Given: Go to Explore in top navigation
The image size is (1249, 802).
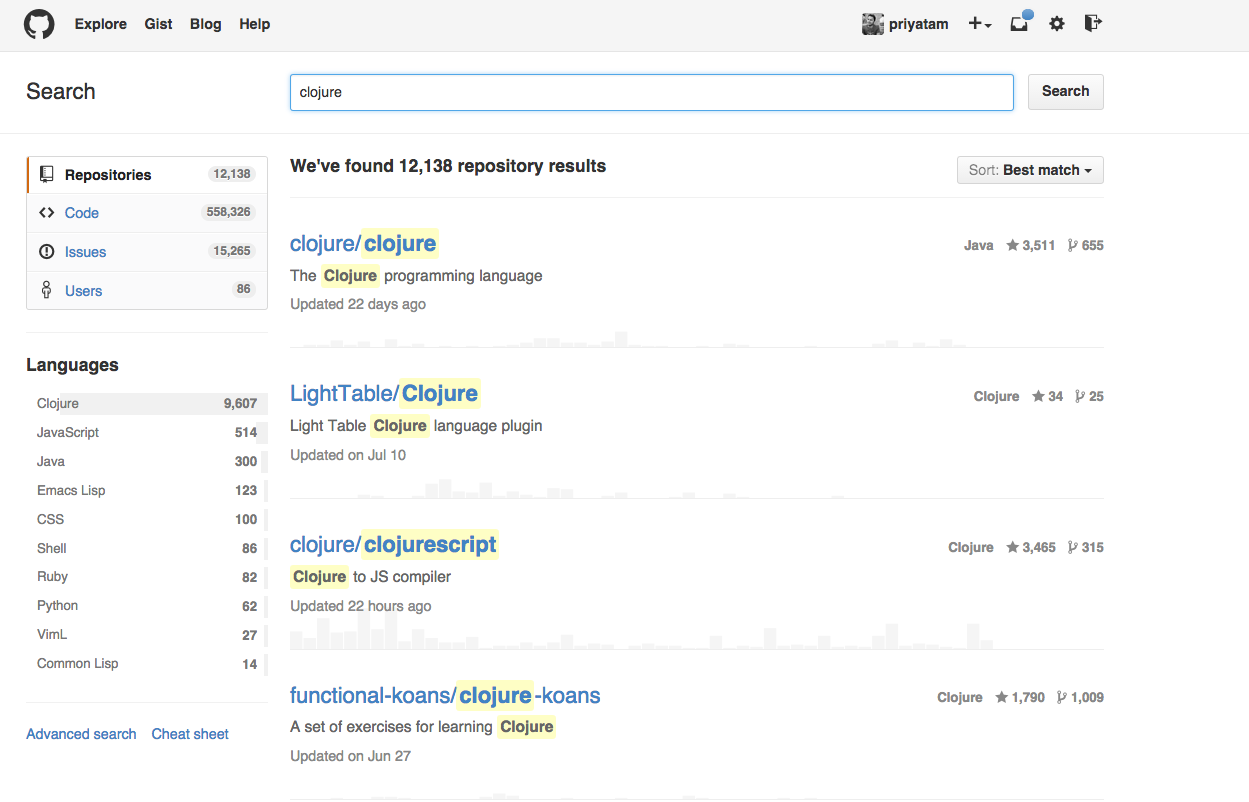Looking at the screenshot, I should point(101,24).
